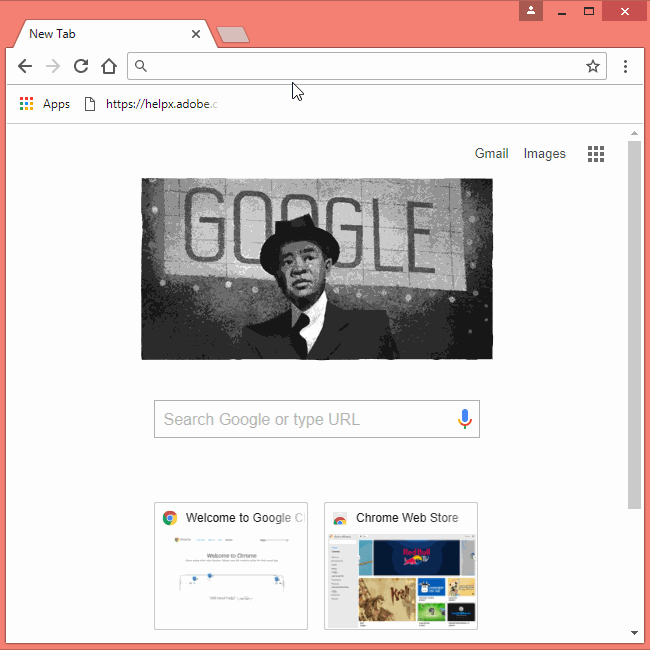The image size is (650, 650).
Task: Start voice search with microphone
Action: tap(465, 419)
